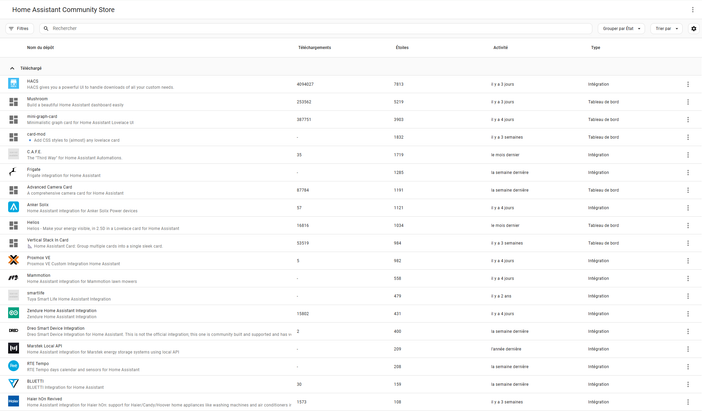Image resolution: width=702 pixels, height=411 pixels.
Task: Select the smartlife repository name
Action: pos(35,293)
